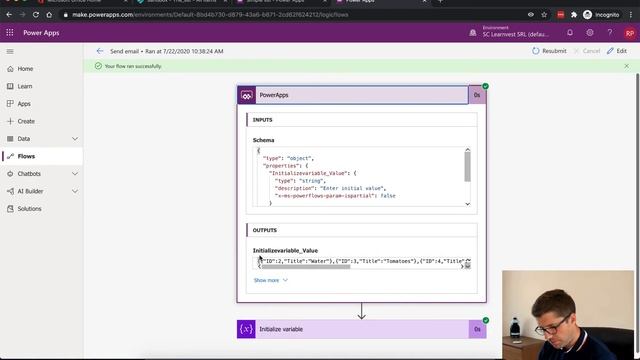Edit the flow
The image size is (640, 360).
click(617, 51)
